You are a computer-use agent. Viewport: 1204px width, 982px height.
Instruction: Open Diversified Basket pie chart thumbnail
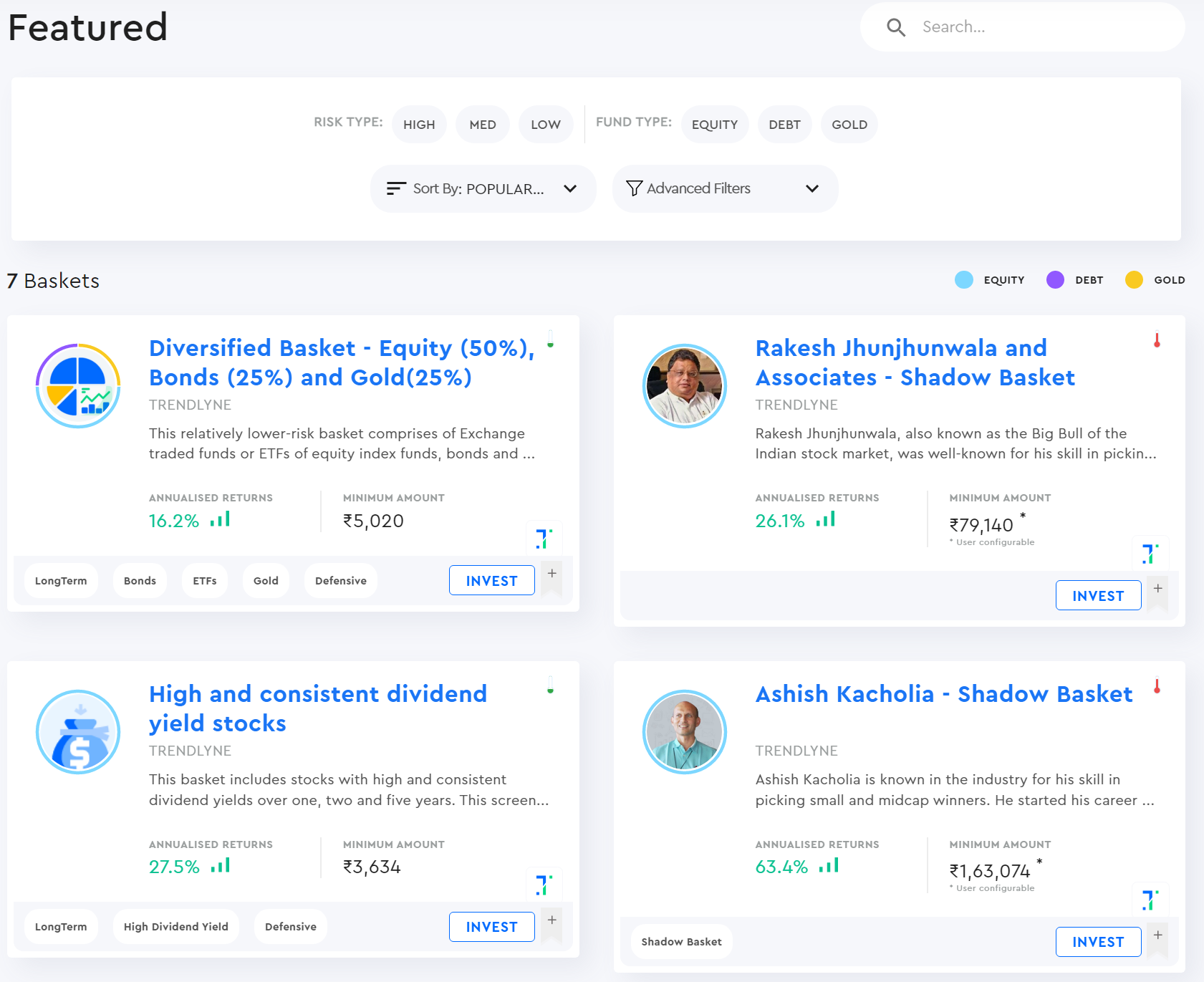78,386
